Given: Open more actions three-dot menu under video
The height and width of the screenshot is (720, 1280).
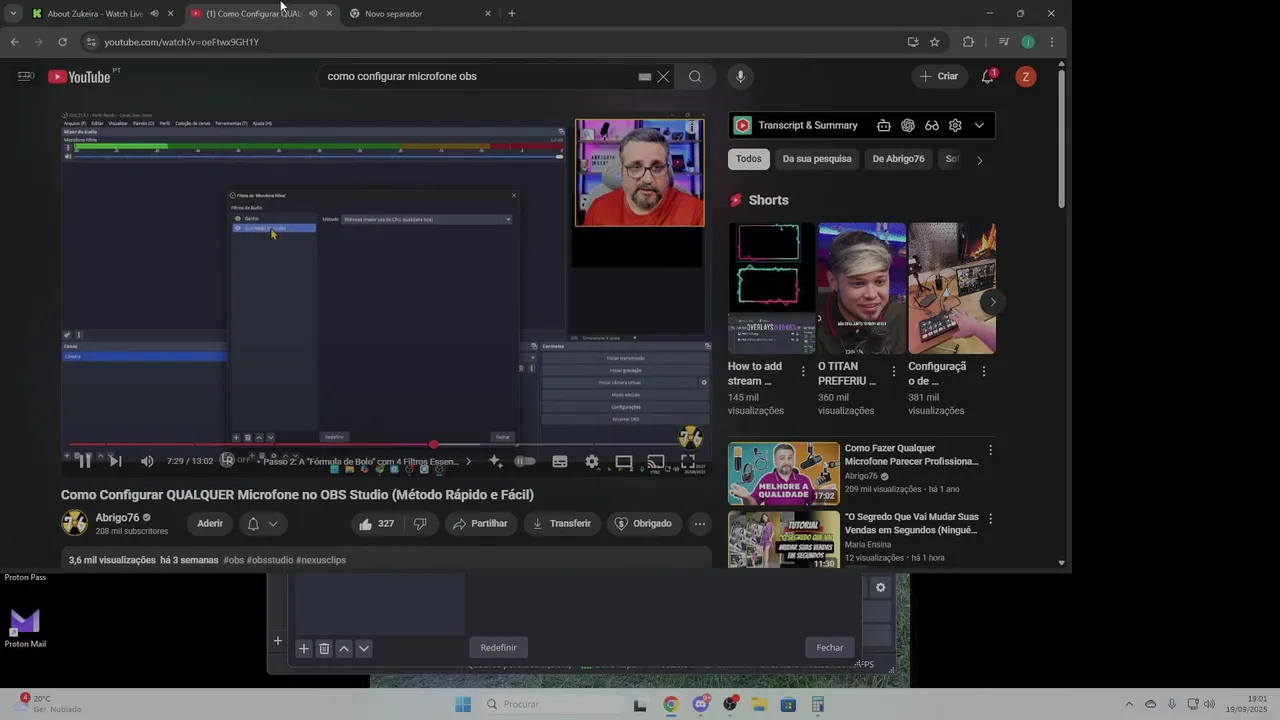Looking at the screenshot, I should click(700, 524).
